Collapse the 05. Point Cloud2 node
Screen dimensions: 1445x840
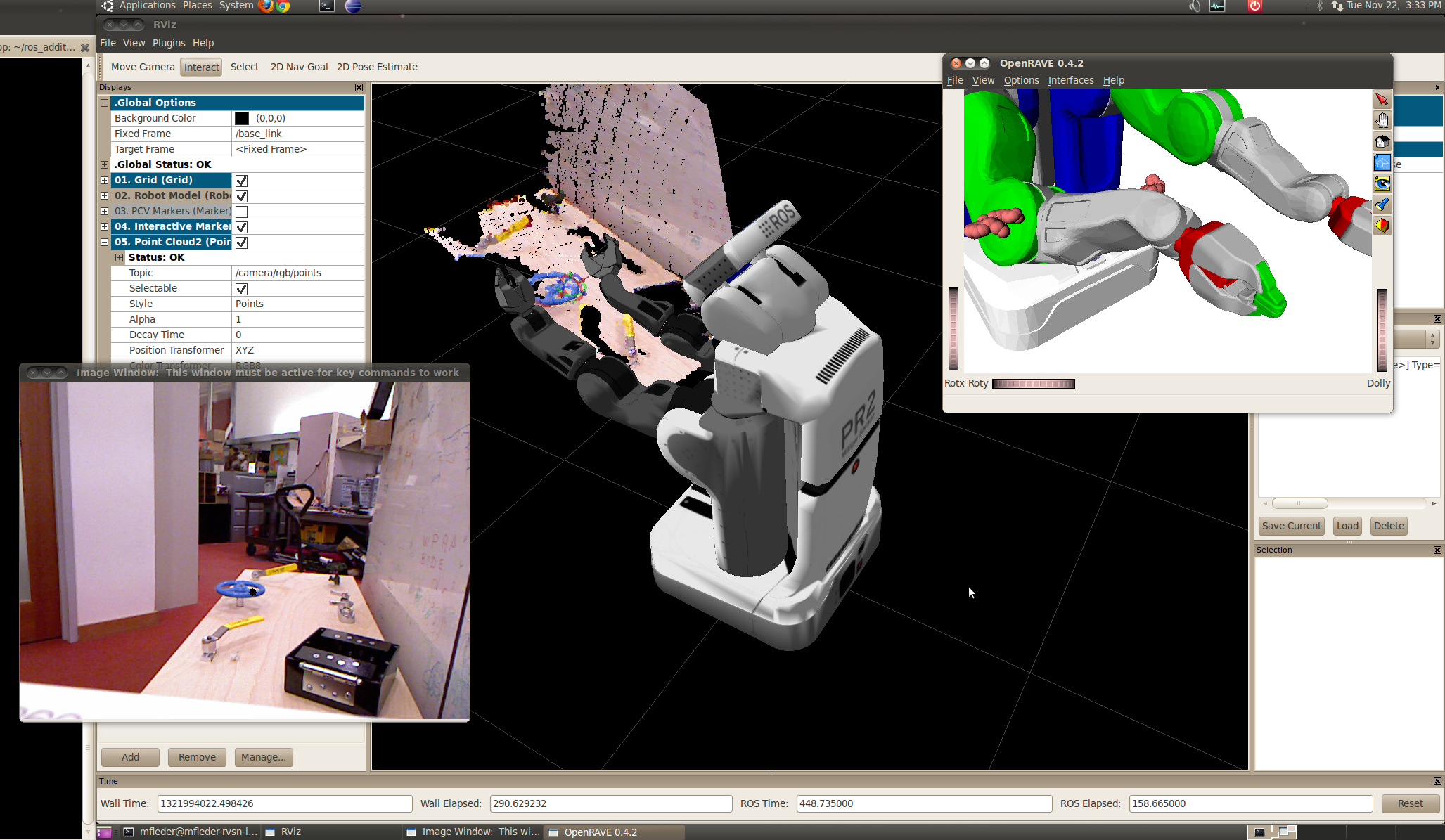tap(104, 242)
